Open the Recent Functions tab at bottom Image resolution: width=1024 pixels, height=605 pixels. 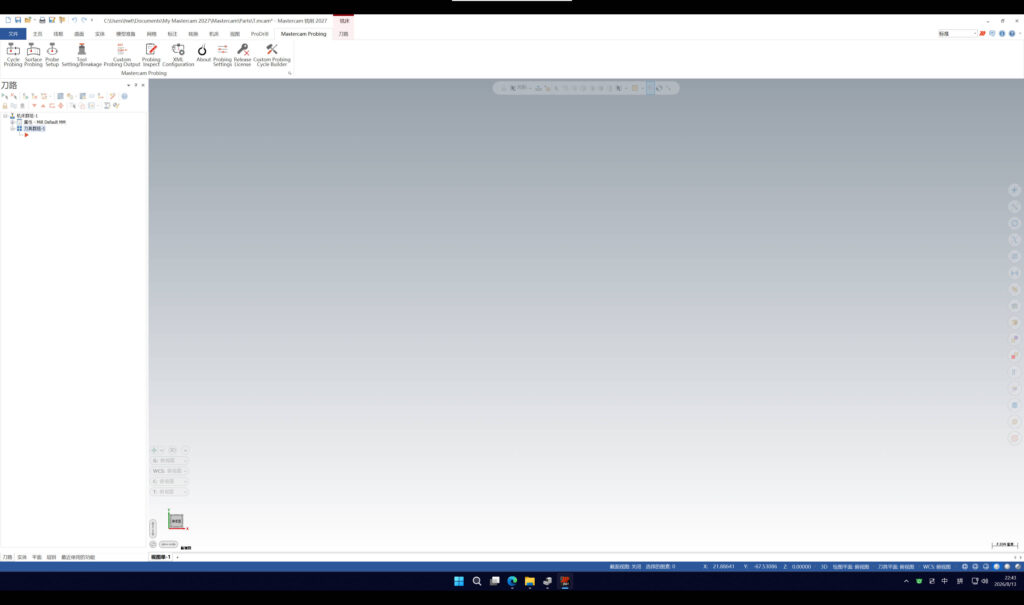coord(78,557)
